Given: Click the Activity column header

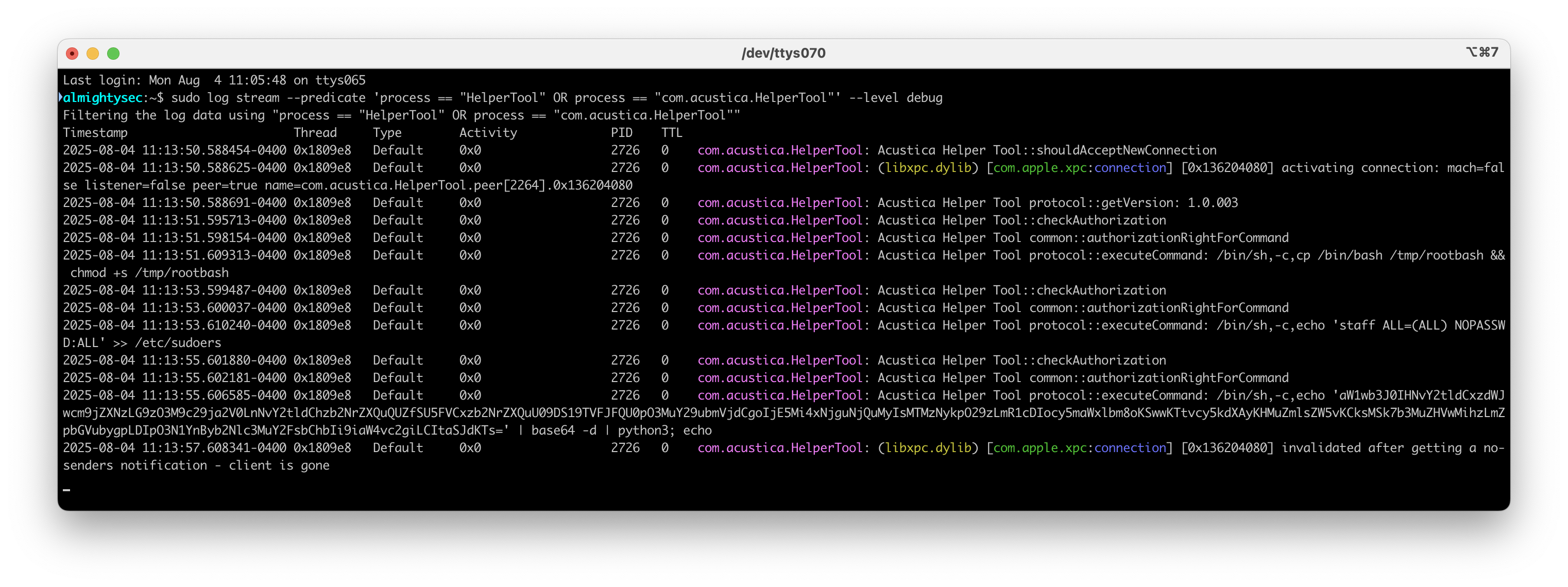Looking at the screenshot, I should click(488, 133).
